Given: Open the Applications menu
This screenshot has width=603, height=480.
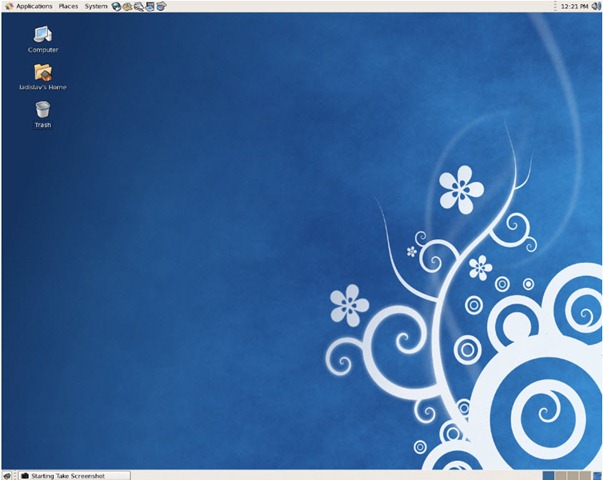Looking at the screenshot, I should tap(29, 6).
